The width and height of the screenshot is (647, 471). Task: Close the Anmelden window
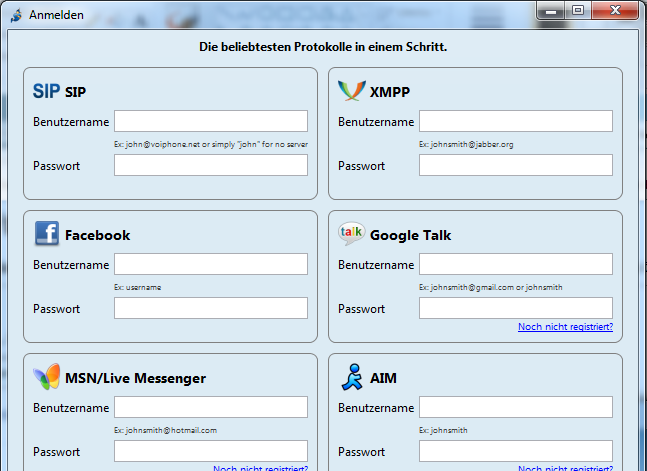615,10
